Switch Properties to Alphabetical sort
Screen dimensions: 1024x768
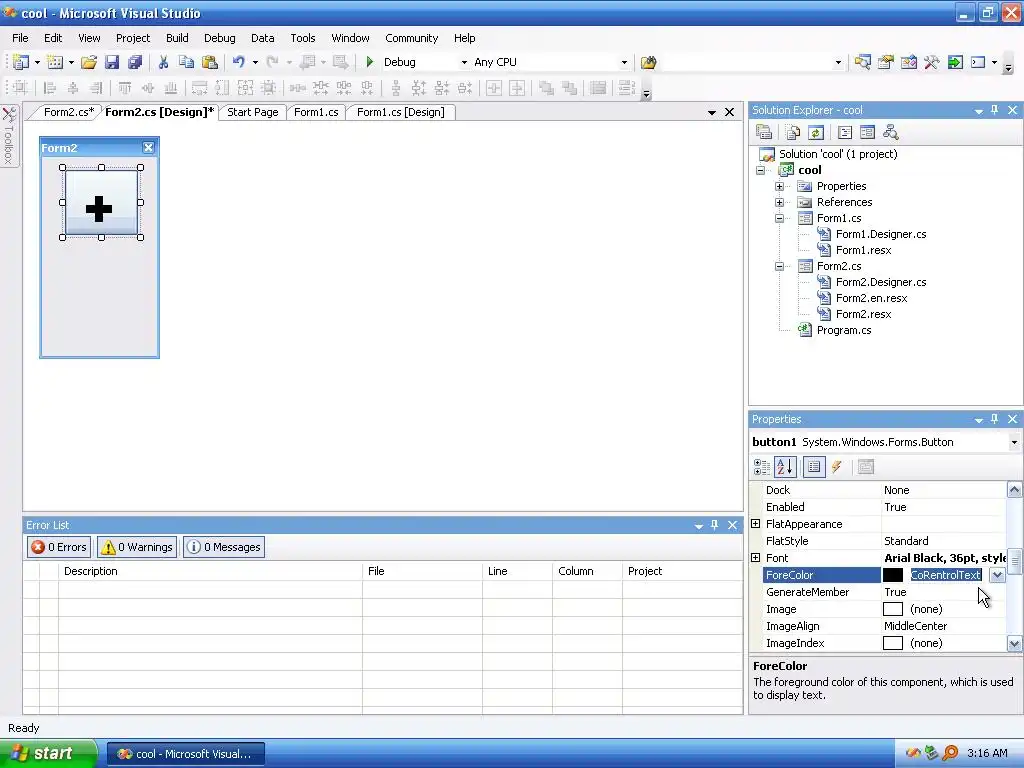785,467
